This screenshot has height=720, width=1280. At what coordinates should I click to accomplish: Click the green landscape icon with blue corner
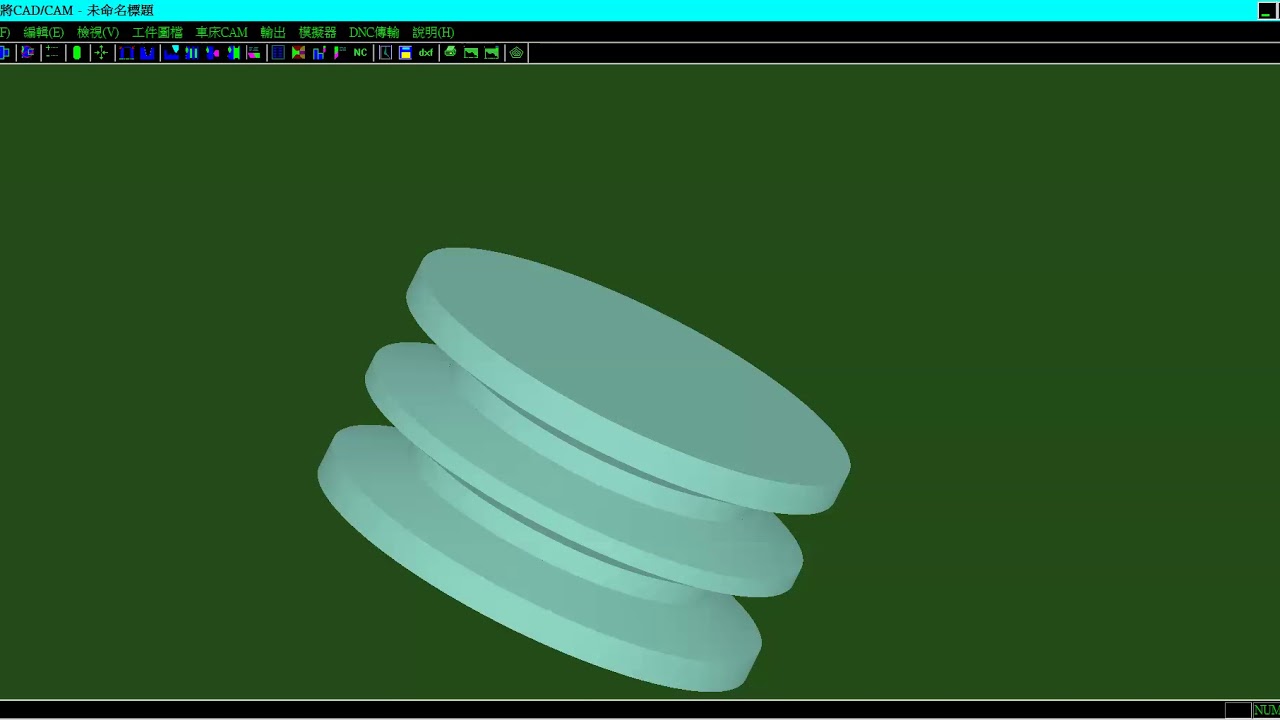(x=492, y=53)
